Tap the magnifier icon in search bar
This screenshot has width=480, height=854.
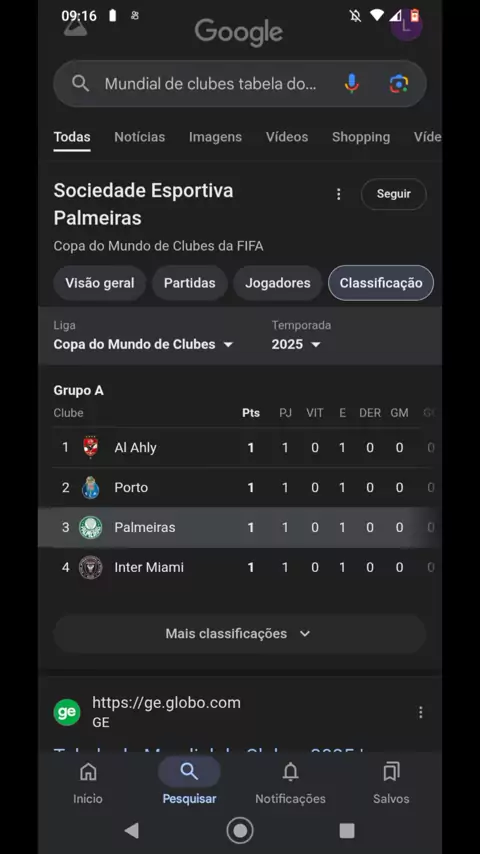[80, 83]
